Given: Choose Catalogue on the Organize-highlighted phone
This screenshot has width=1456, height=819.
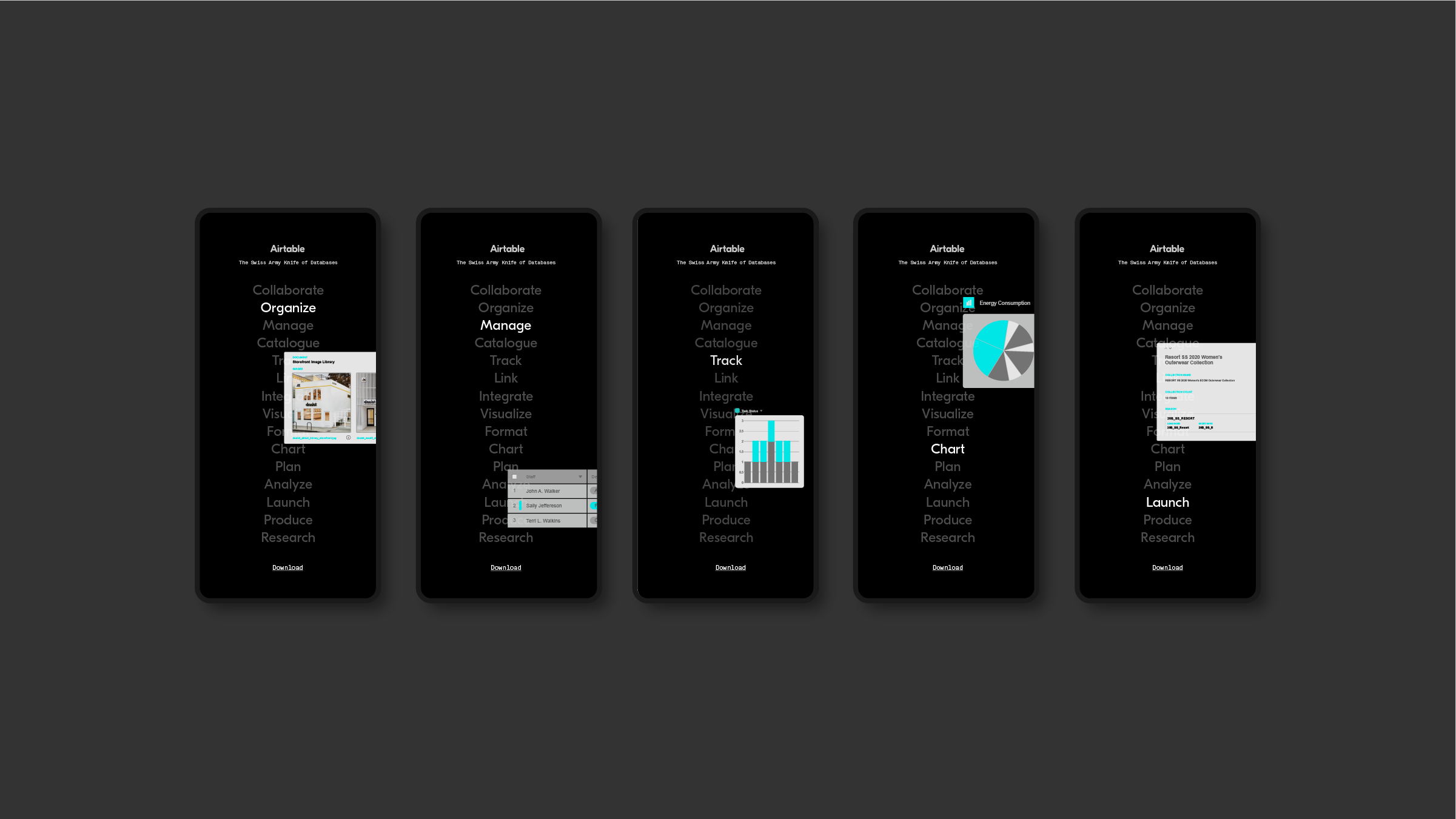Looking at the screenshot, I should point(288,343).
